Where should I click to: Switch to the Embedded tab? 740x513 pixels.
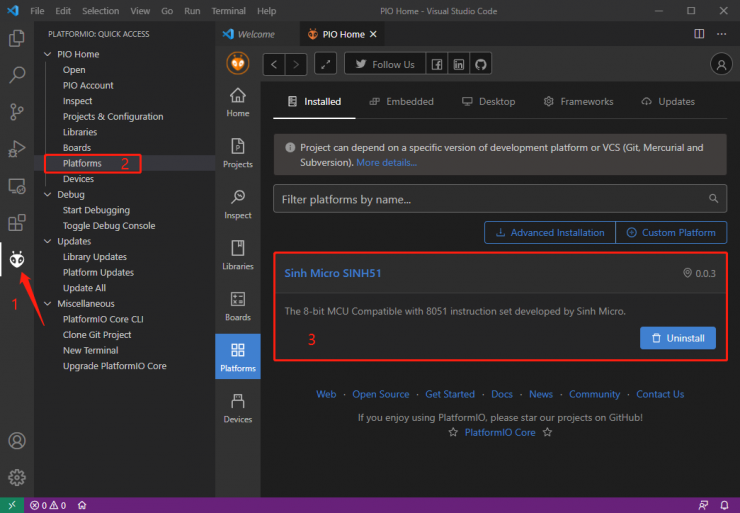coord(402,101)
